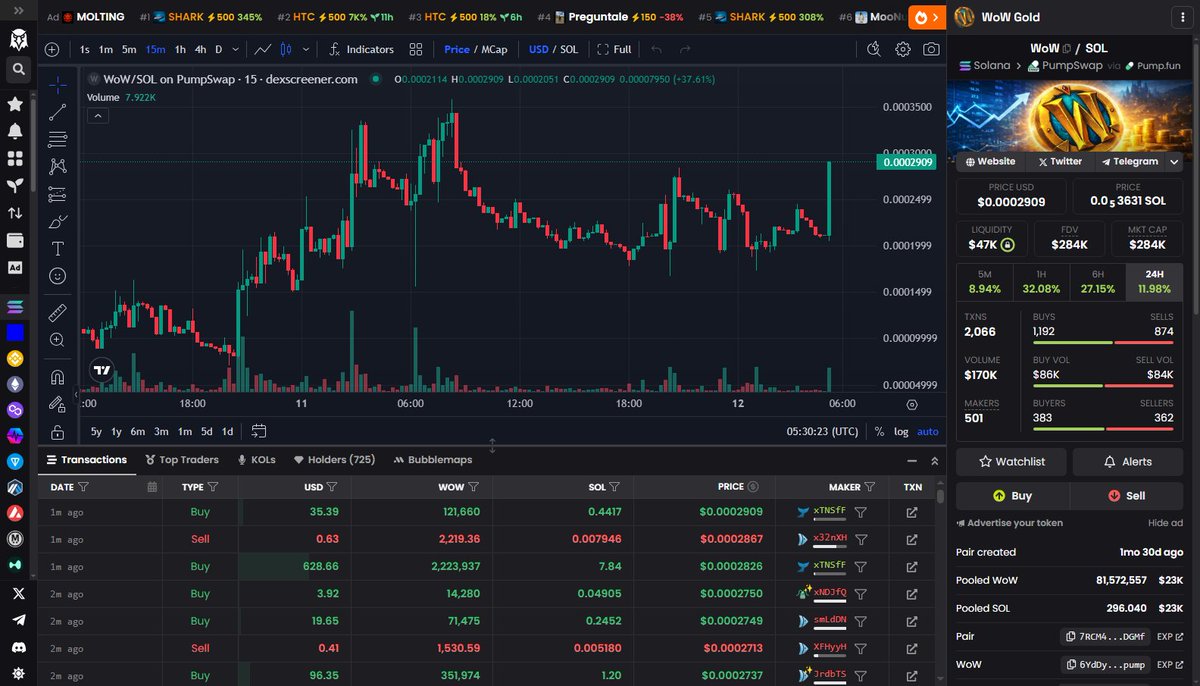The image size is (1200, 686).
Task: Toggle Full screen chart mode
Action: [x=615, y=49]
